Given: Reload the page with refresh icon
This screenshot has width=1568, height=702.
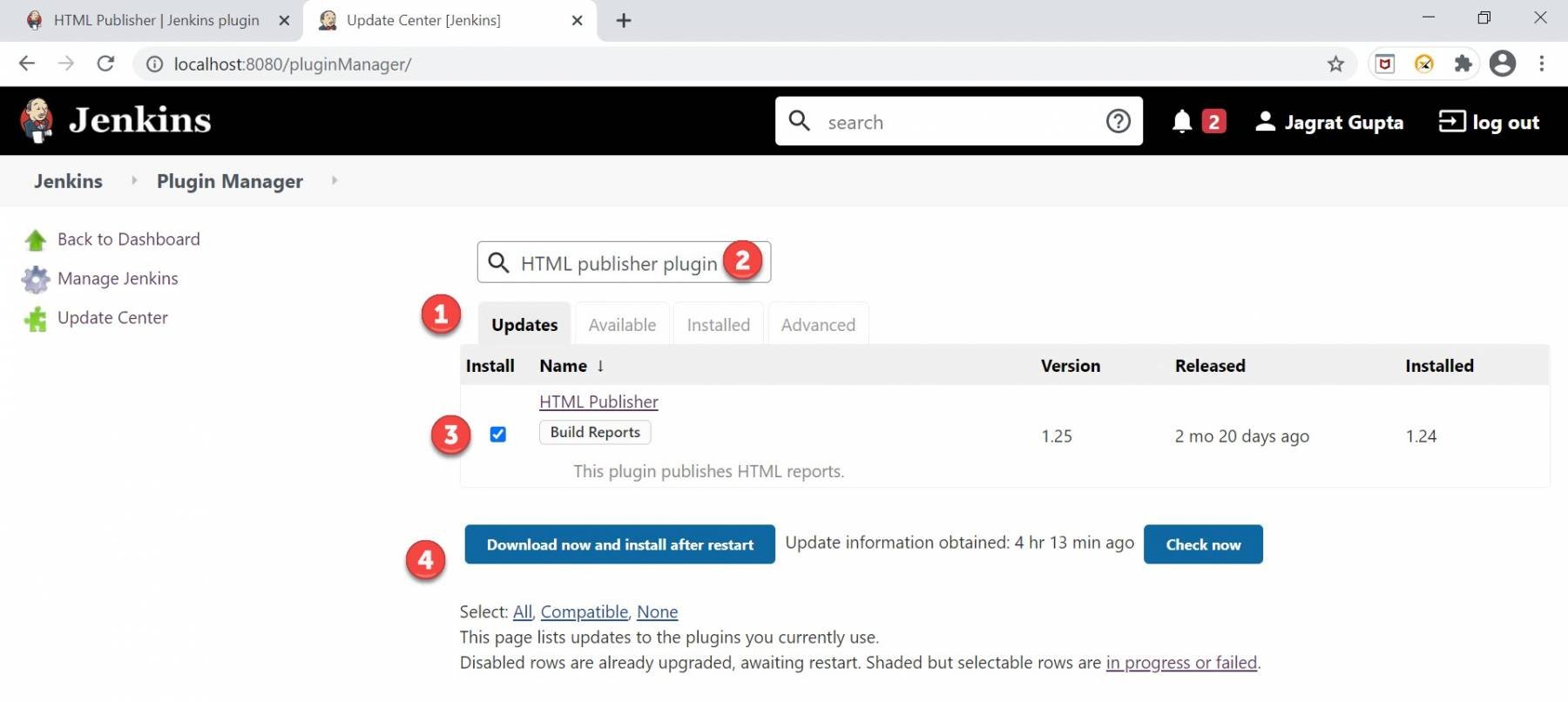Looking at the screenshot, I should [x=105, y=64].
